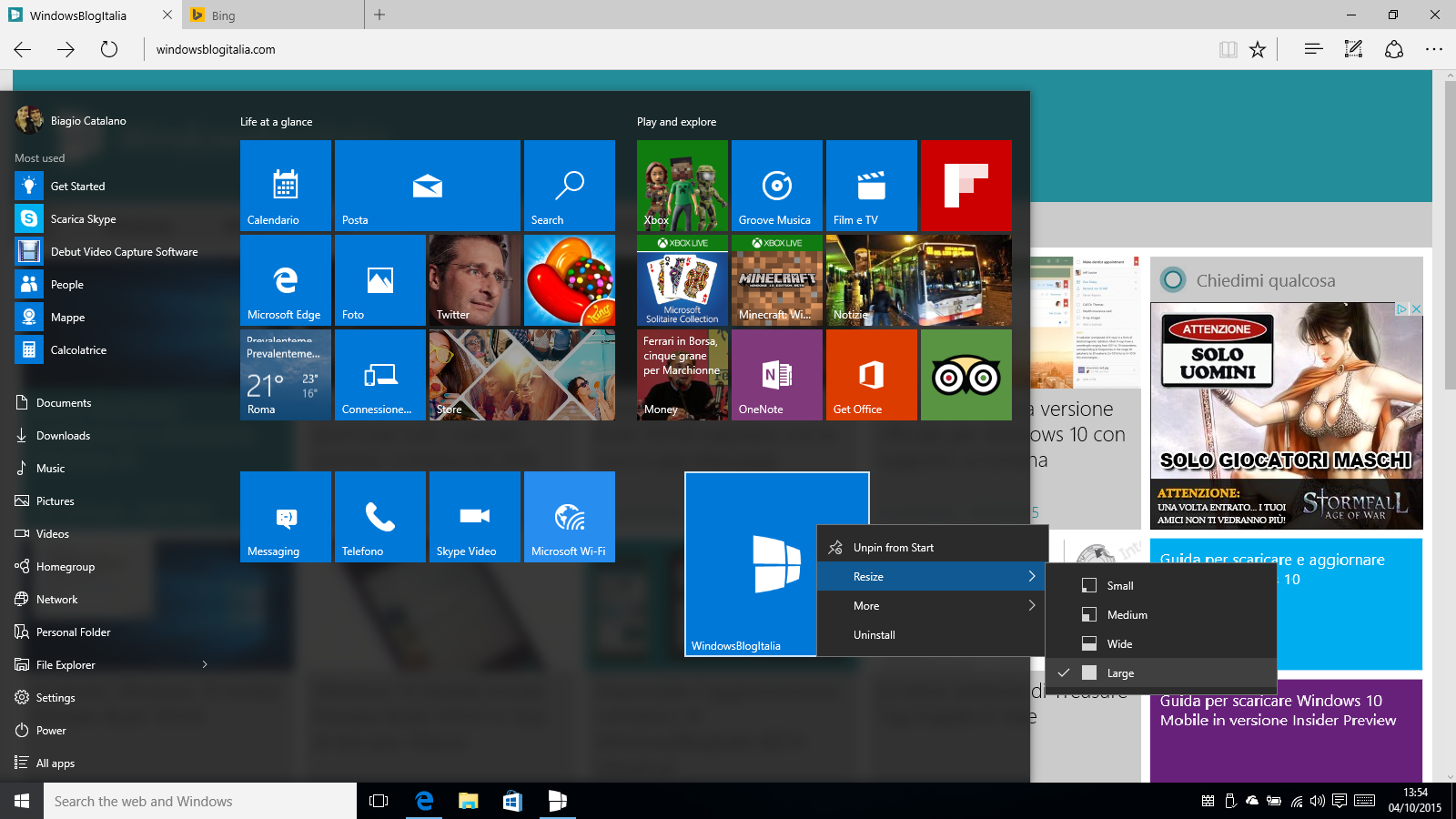Choose Uninstall from context menu
Screen dimensions: 1456x819
coord(931,635)
